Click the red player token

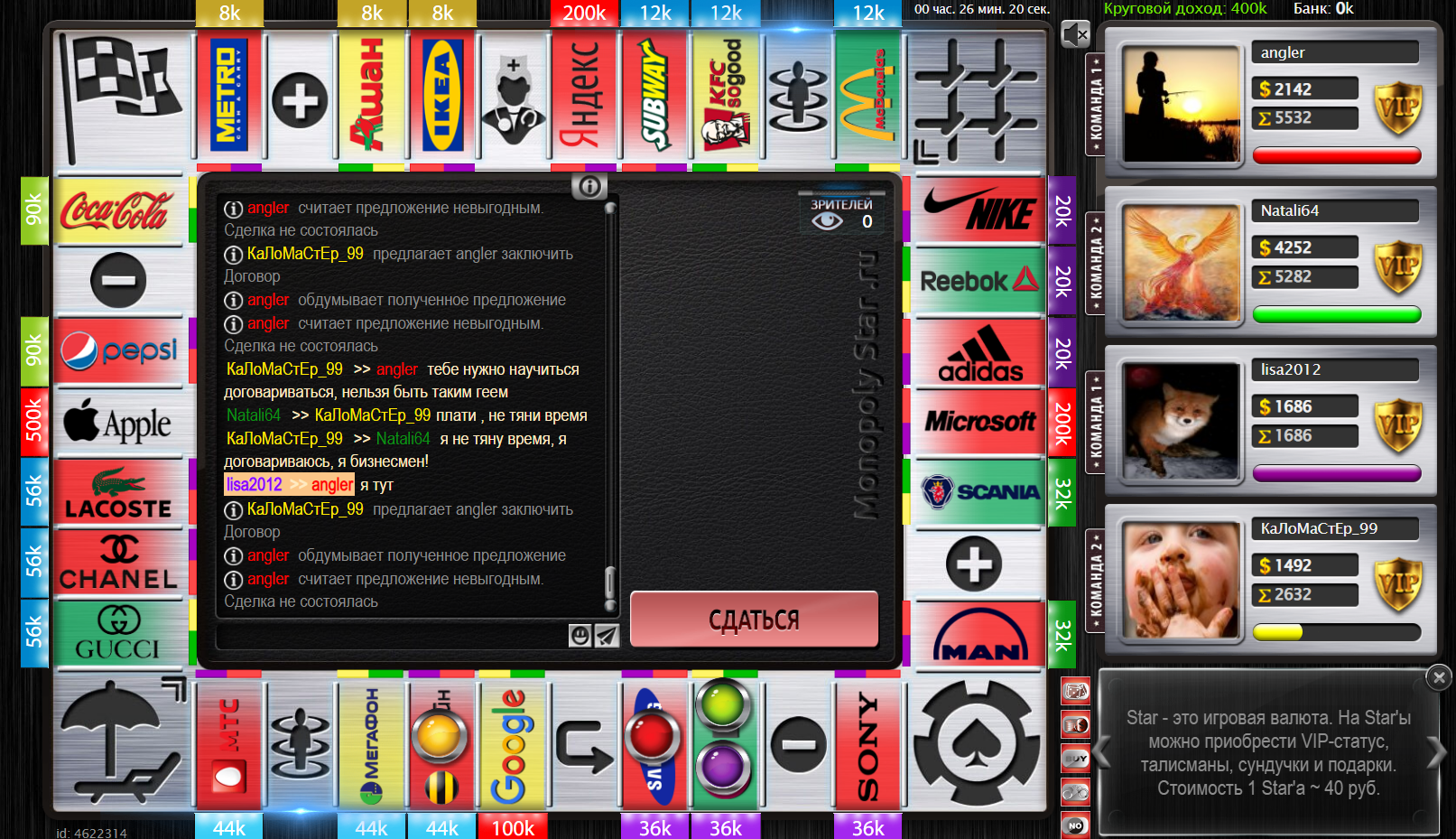[652, 736]
